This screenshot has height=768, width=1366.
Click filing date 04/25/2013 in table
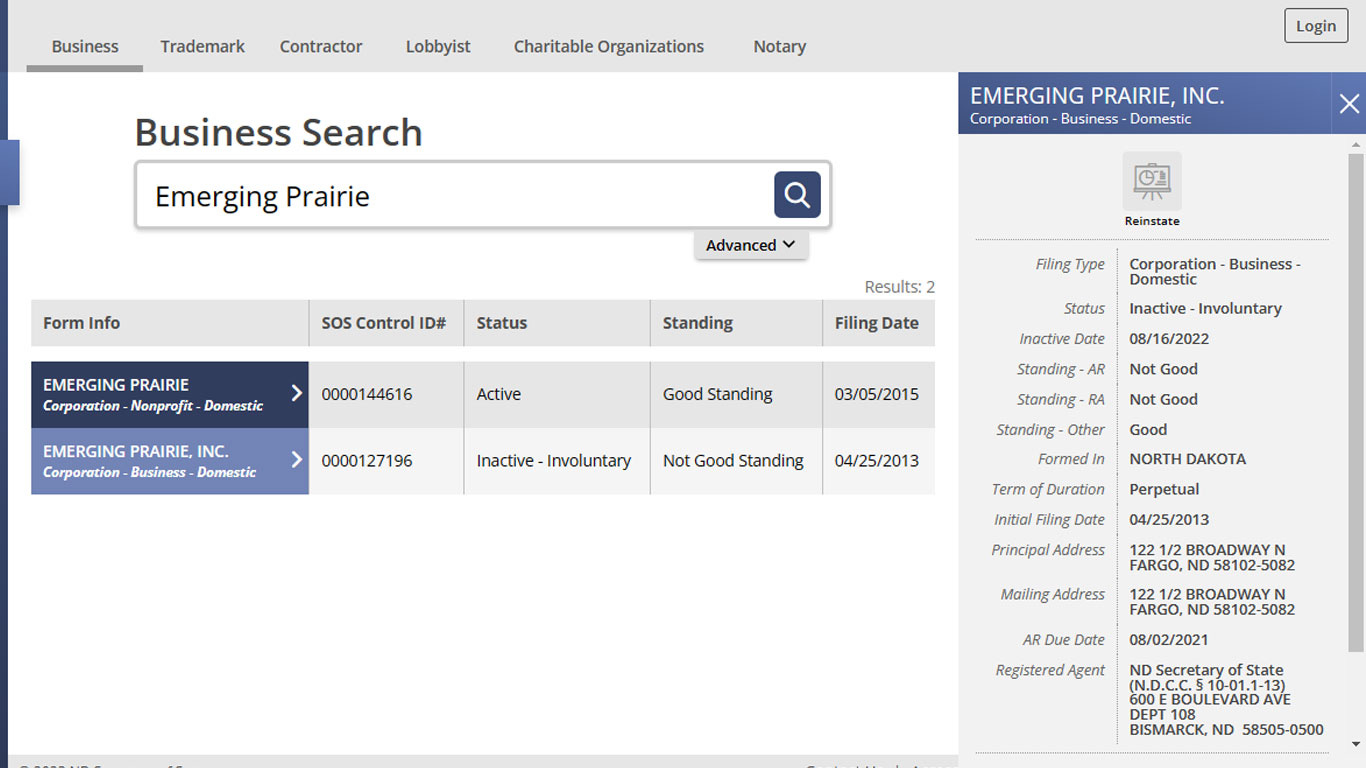point(877,461)
